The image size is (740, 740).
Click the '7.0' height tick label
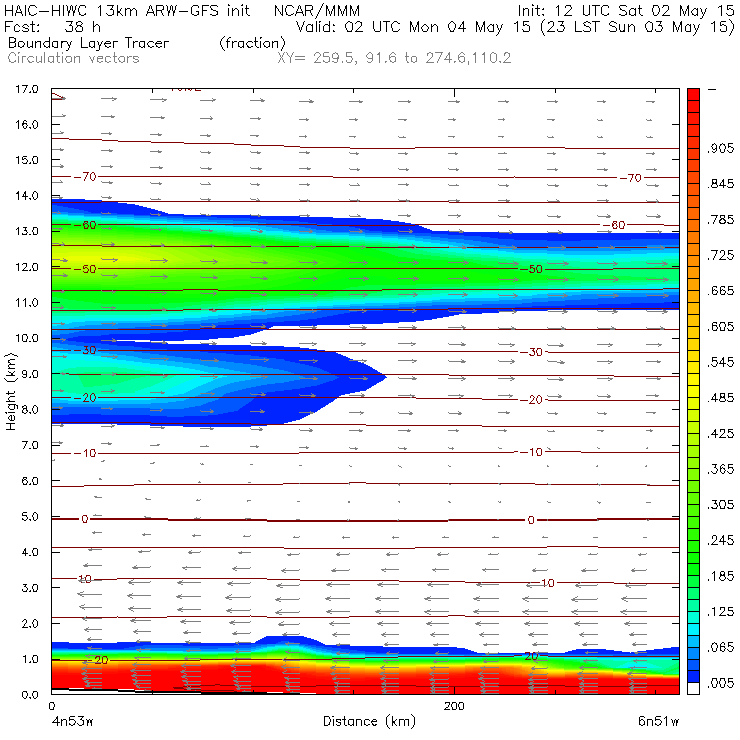[x=30, y=445]
